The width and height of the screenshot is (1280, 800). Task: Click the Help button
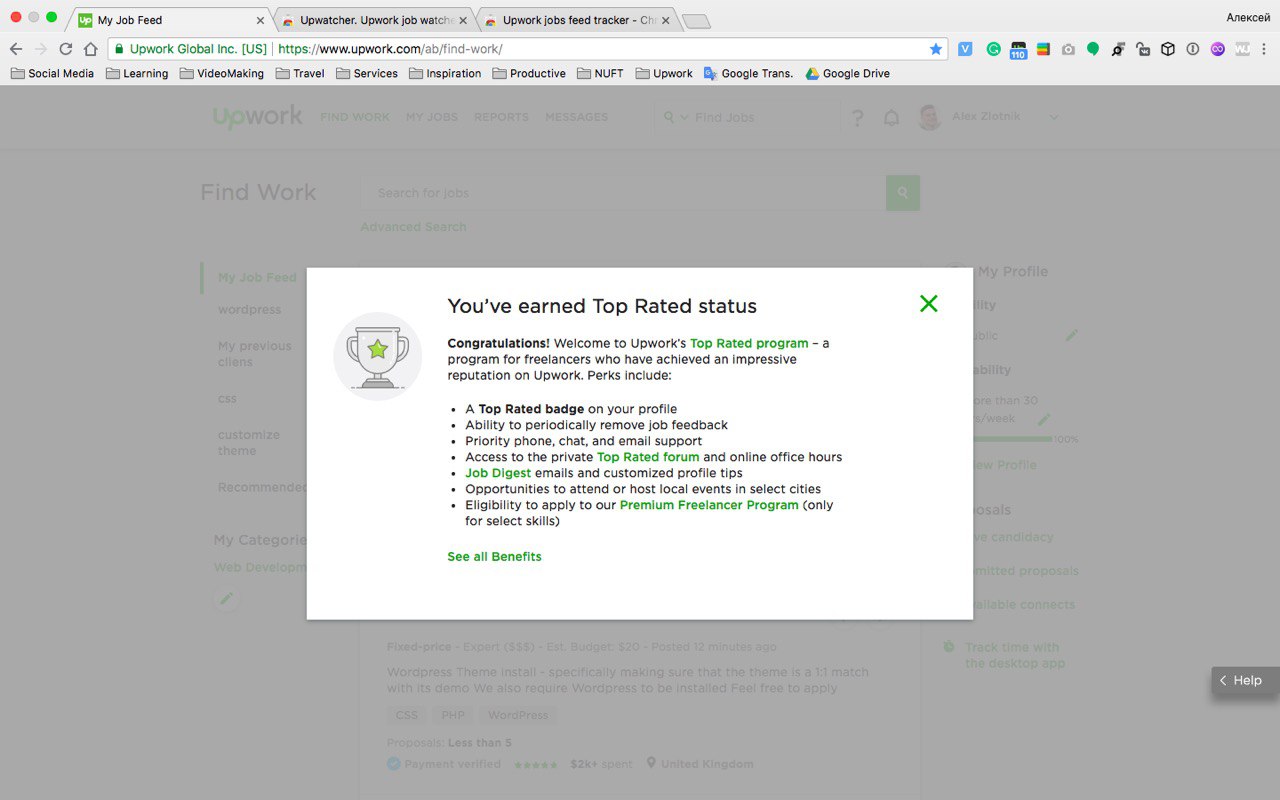pos(1245,680)
